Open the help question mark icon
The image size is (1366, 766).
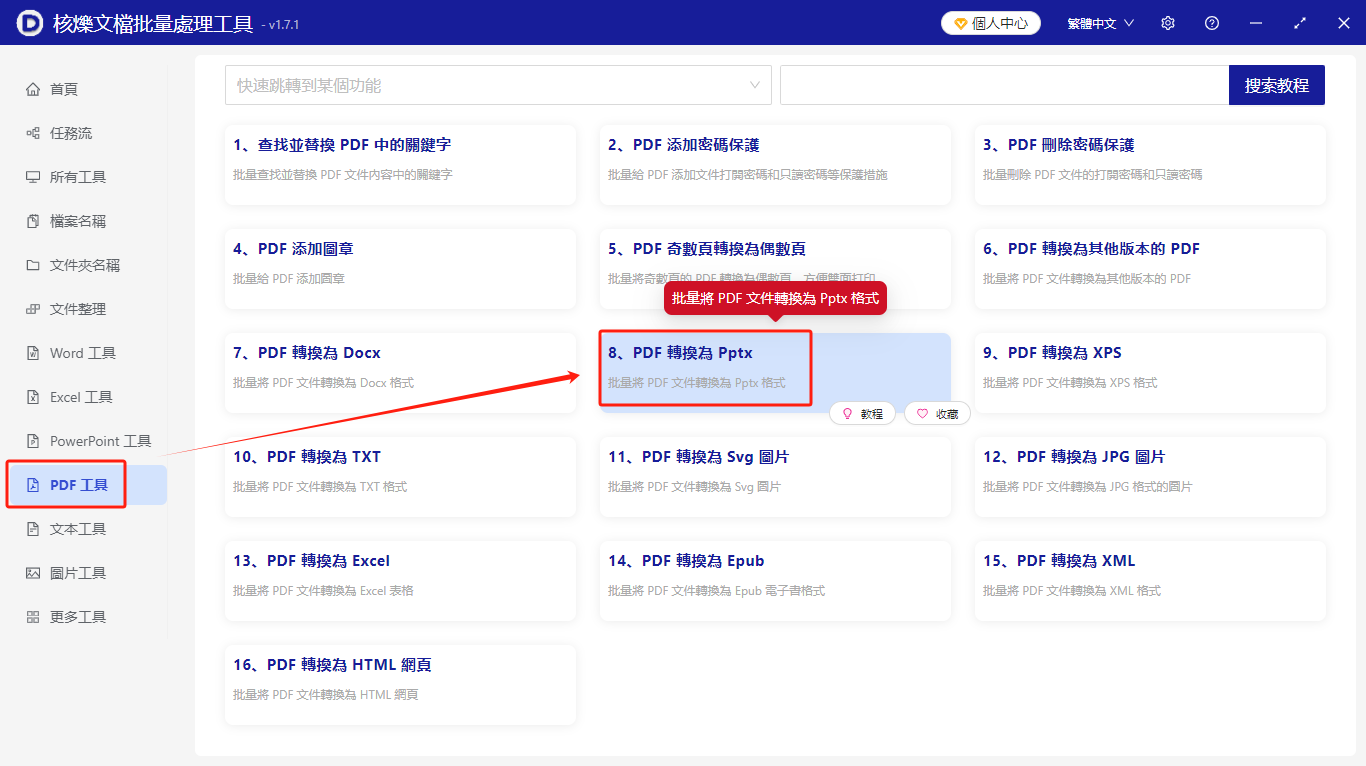(1212, 23)
